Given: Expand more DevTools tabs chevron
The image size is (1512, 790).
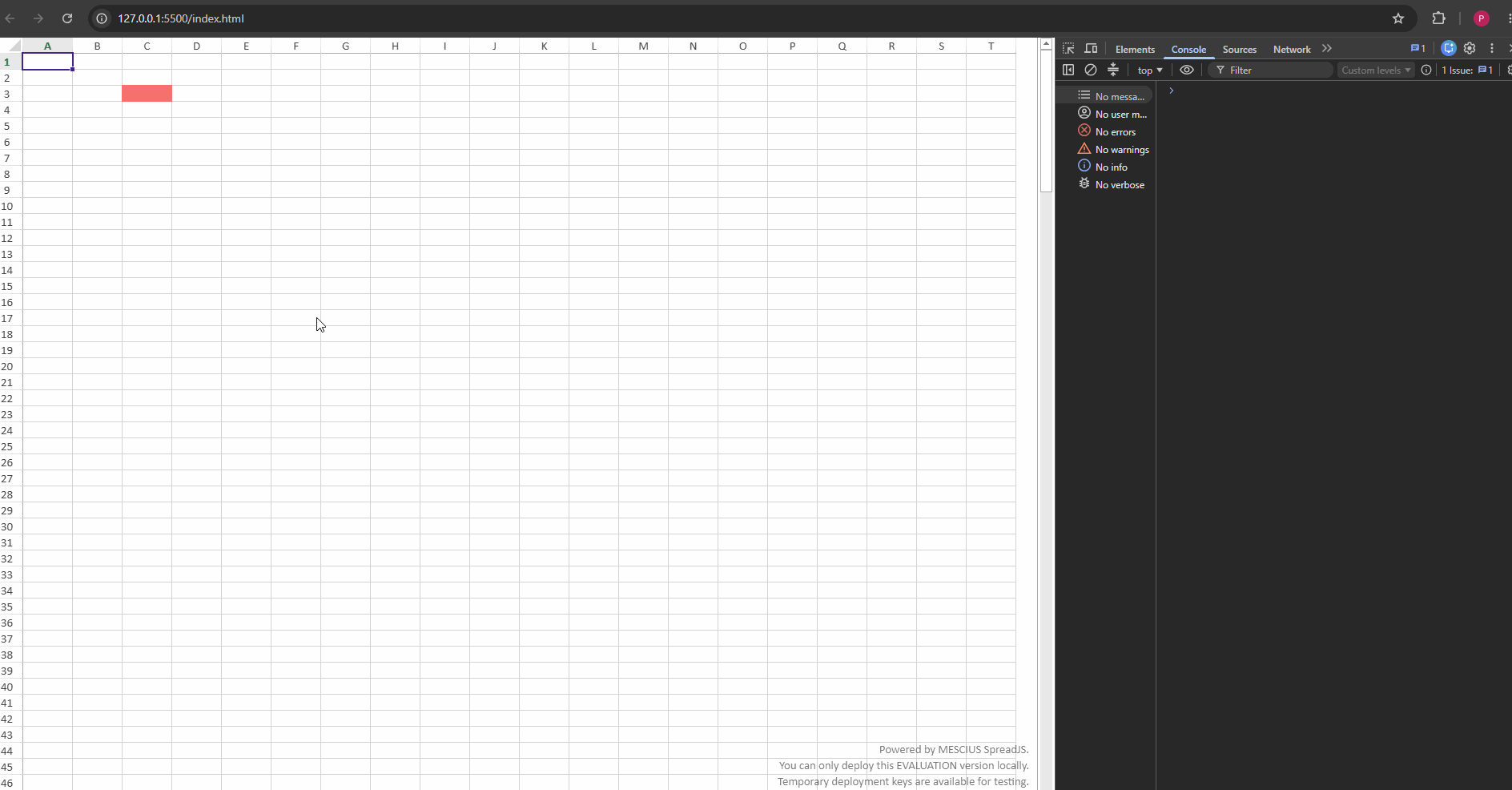Looking at the screenshot, I should coord(1327,49).
